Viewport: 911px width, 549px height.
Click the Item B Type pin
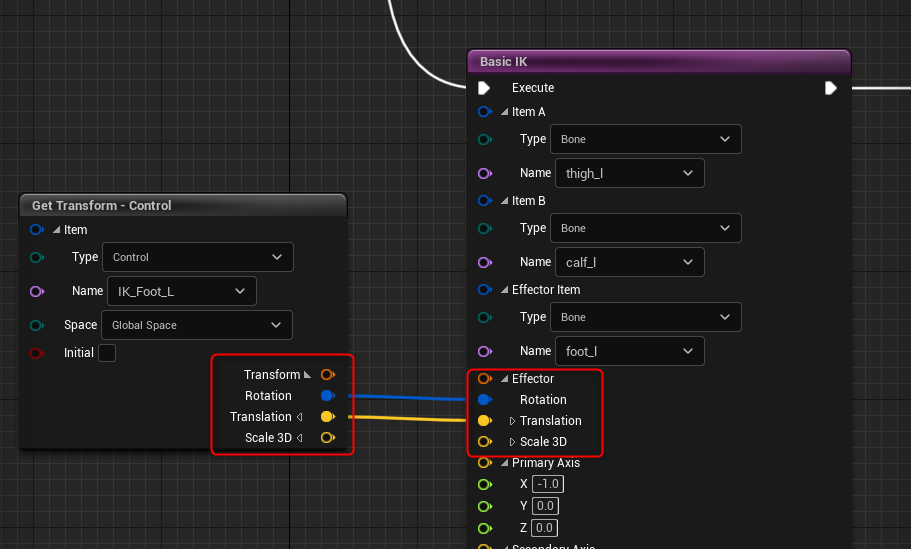485,228
